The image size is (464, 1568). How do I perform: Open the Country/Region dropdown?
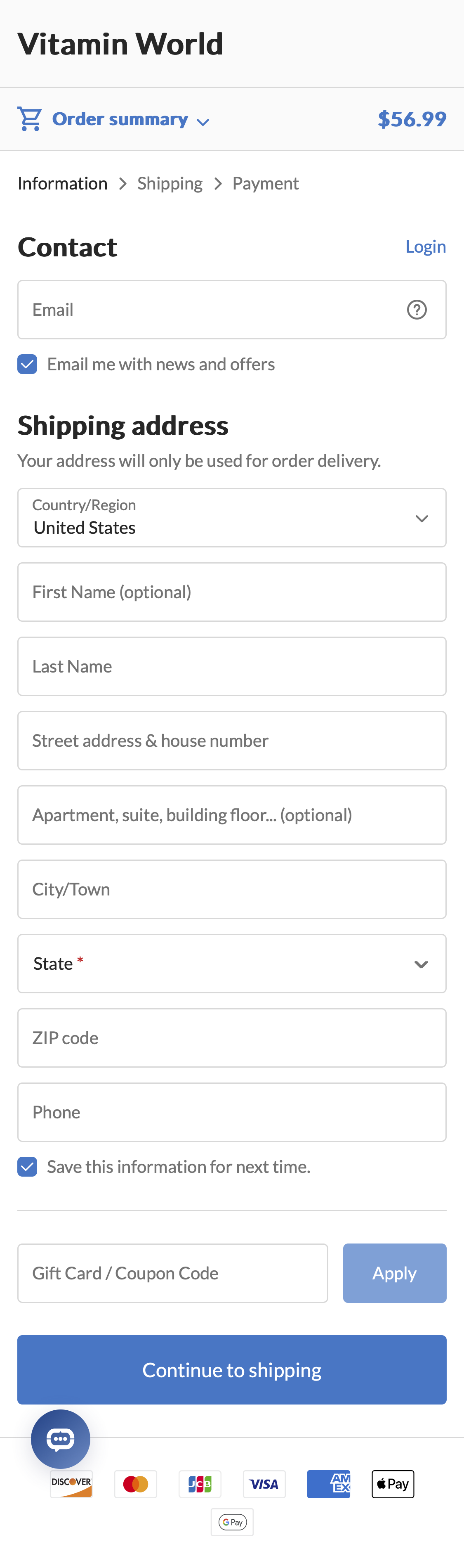[x=232, y=518]
